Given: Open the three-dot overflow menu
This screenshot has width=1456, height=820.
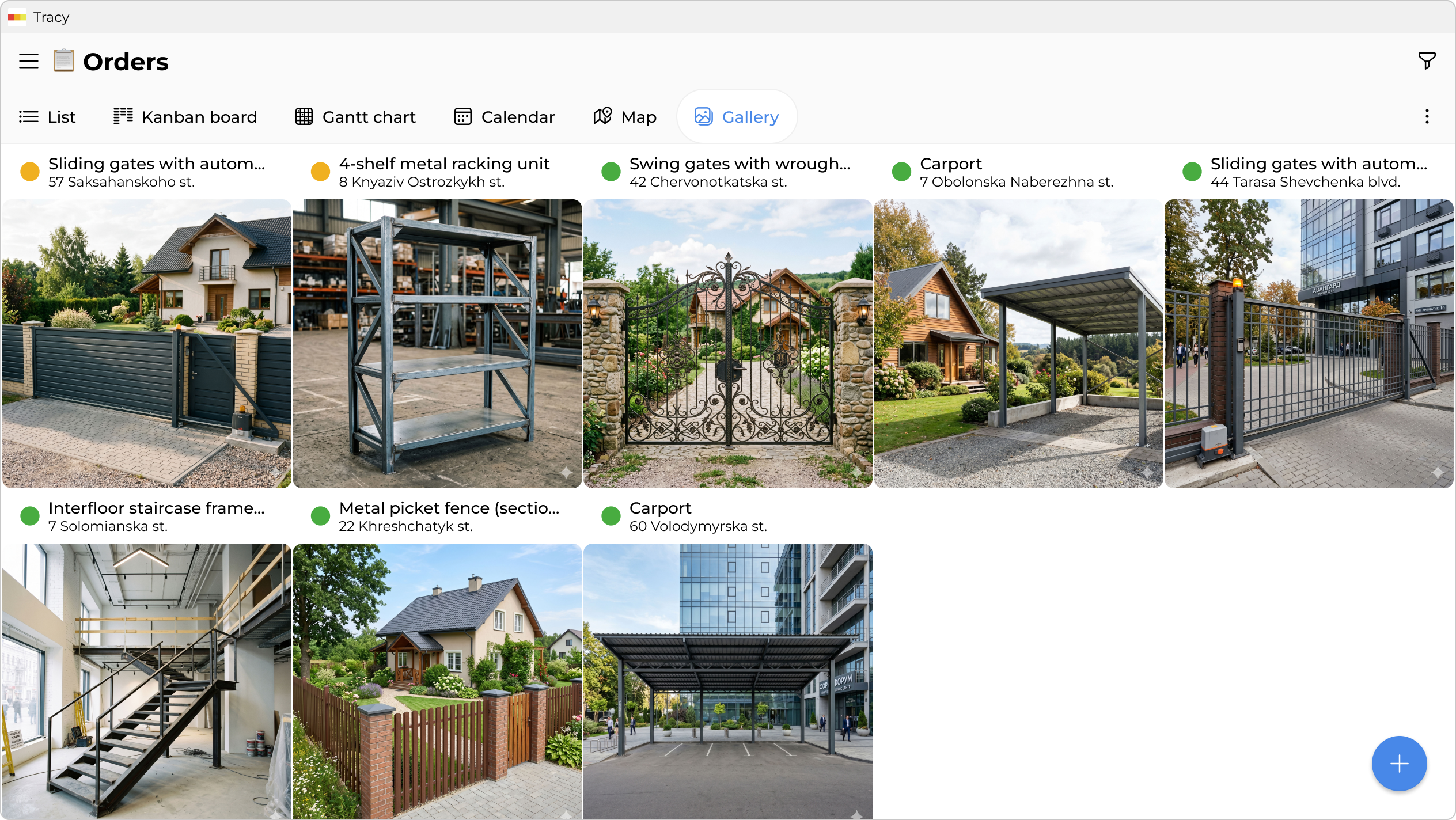Looking at the screenshot, I should (x=1427, y=116).
